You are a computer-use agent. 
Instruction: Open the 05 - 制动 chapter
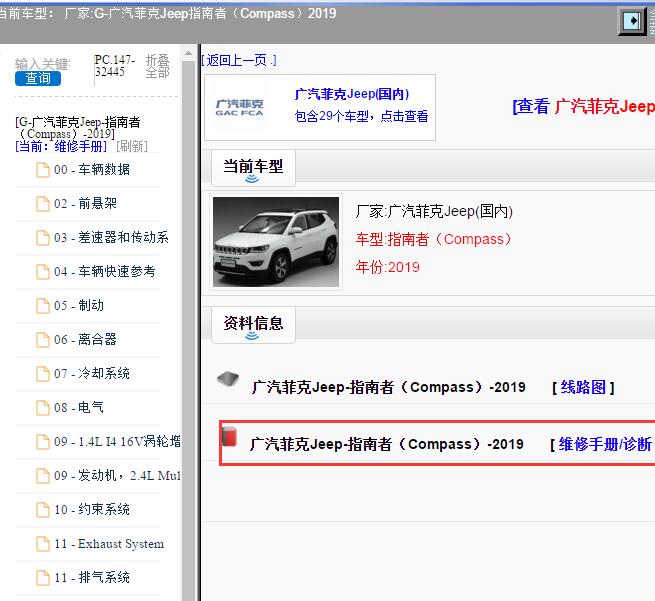79,305
